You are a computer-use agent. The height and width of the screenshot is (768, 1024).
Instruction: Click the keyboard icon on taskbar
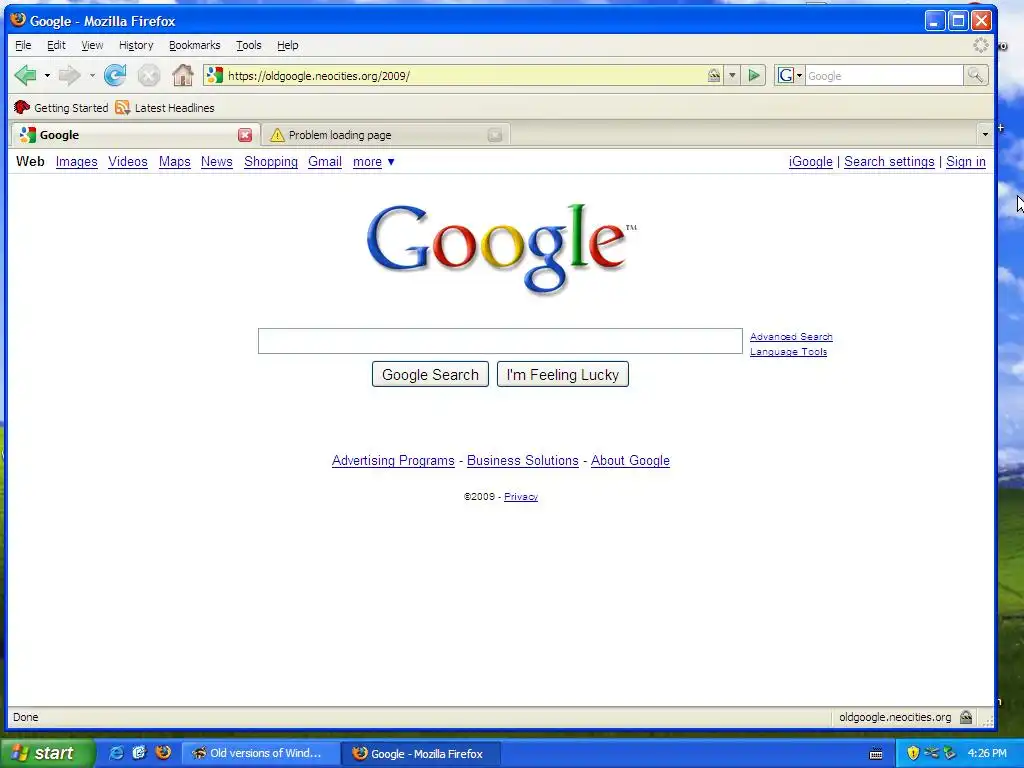point(876,754)
